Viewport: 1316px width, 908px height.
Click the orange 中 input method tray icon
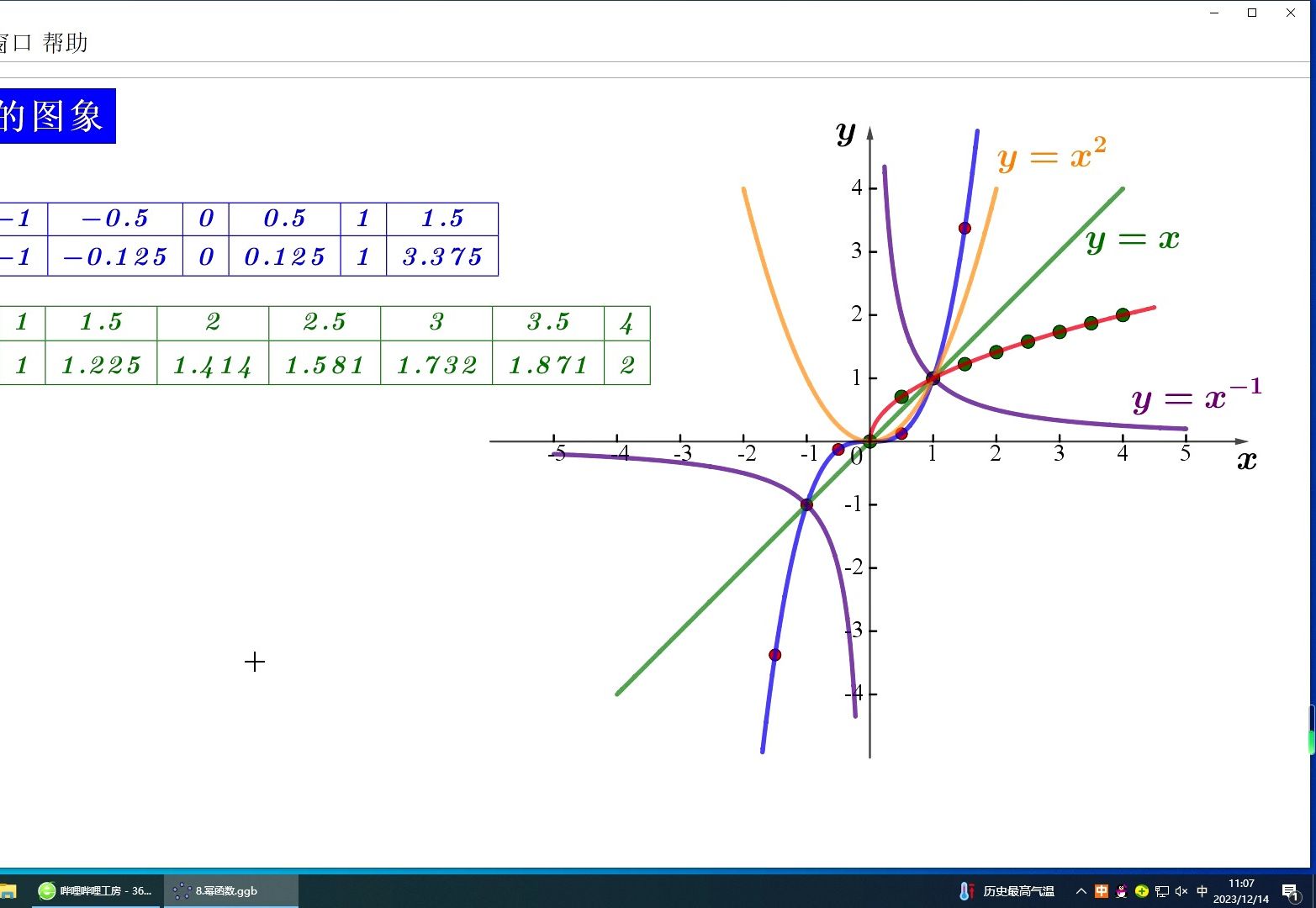(x=1102, y=891)
